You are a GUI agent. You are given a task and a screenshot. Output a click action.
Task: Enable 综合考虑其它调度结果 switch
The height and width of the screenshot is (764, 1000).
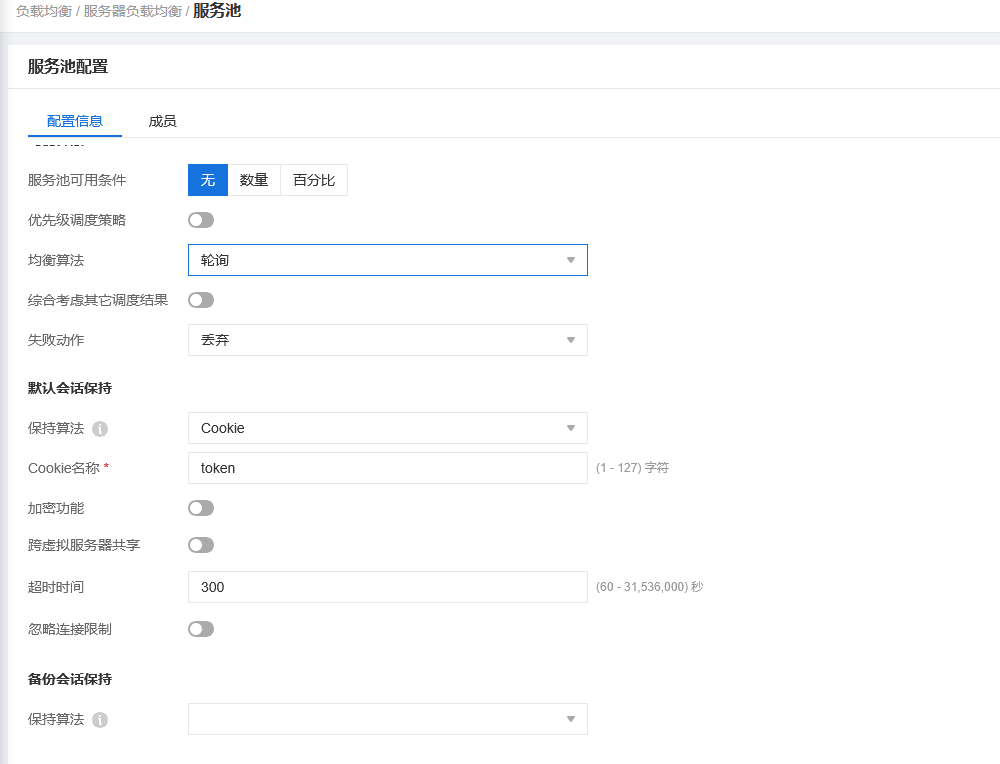tap(201, 300)
